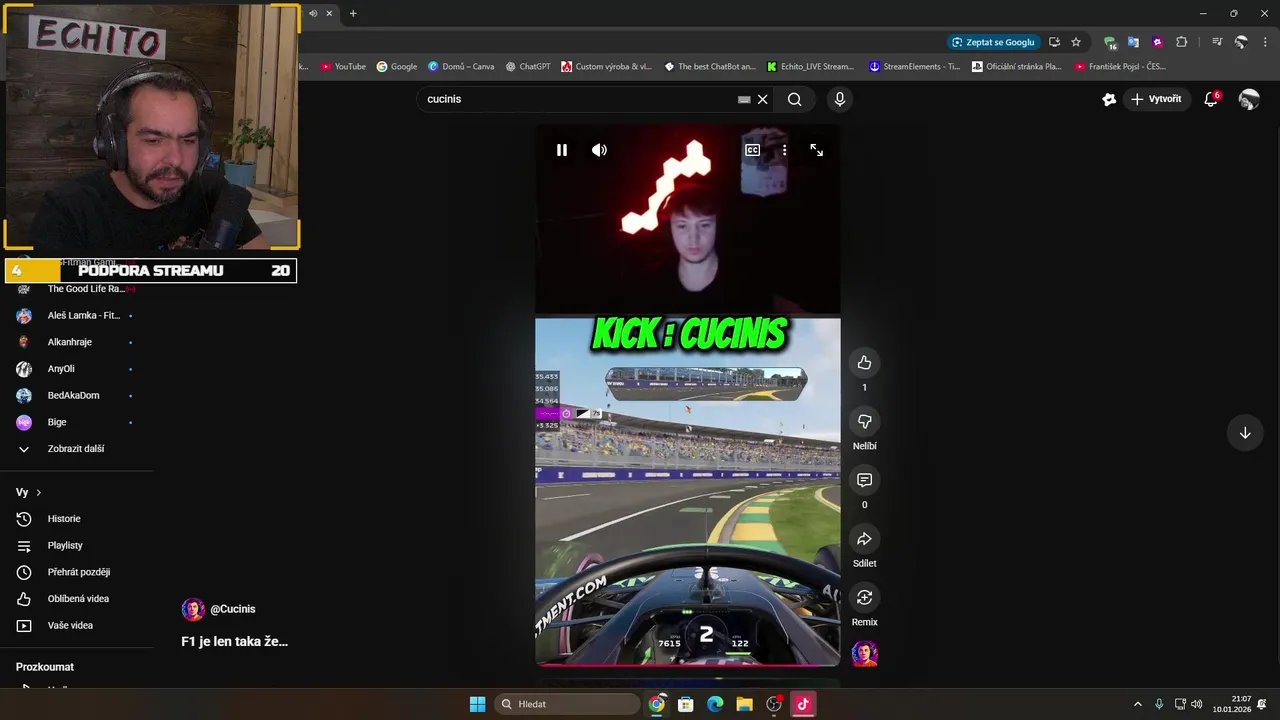Viewport: 1280px width, 720px height.
Task: Go to next Short with down arrow
Action: click(x=1245, y=433)
